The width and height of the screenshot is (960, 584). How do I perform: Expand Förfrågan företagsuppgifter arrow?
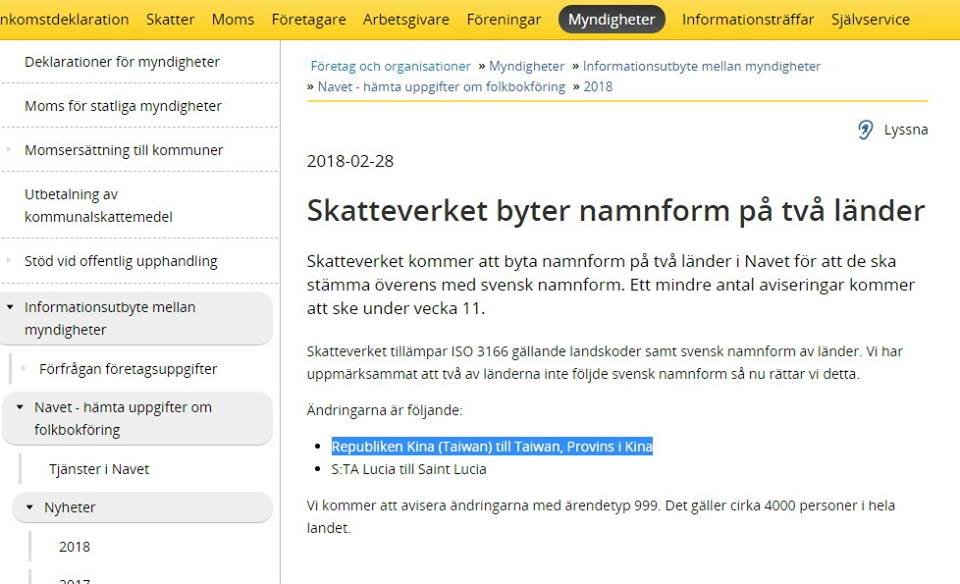[23, 368]
